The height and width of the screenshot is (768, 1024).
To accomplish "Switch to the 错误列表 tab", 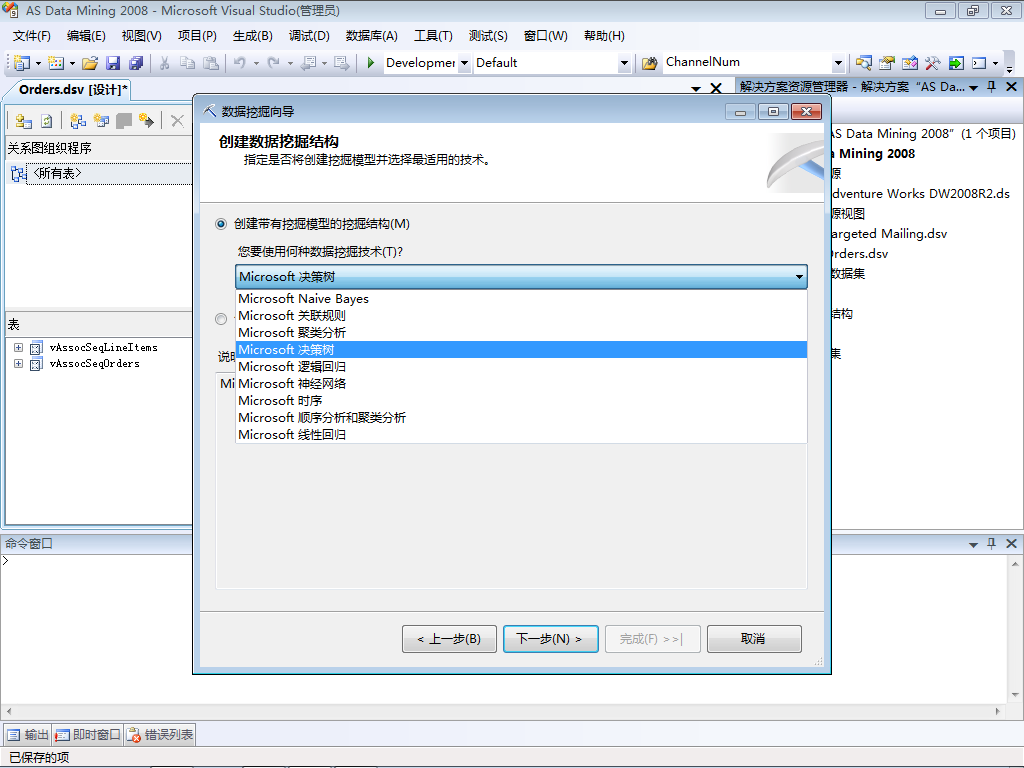I will (x=161, y=735).
